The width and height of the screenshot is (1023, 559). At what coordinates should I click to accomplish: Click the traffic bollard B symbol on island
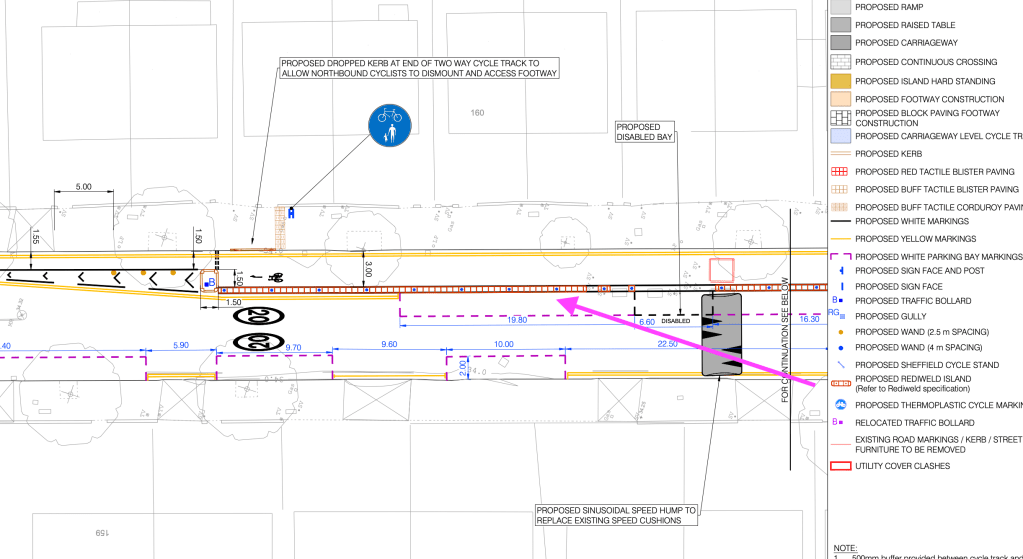tap(209, 283)
